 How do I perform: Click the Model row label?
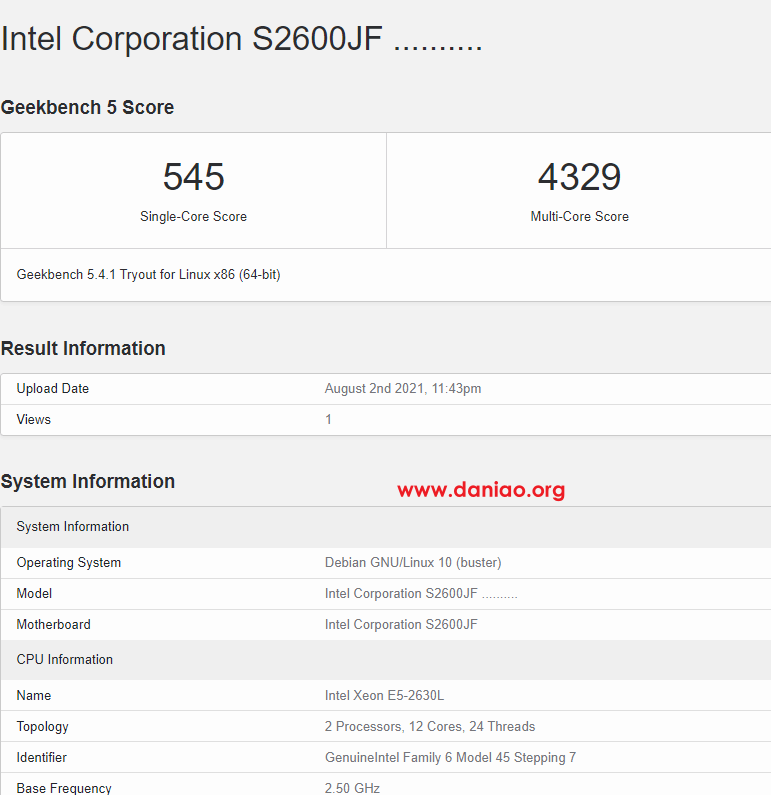tap(34, 594)
